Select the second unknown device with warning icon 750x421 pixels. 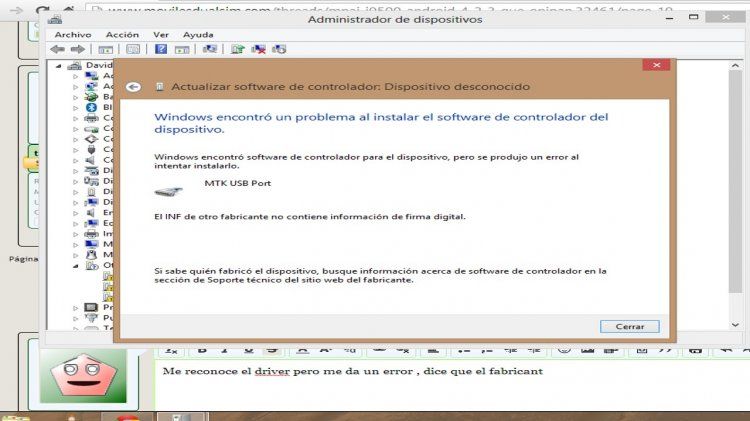[109, 287]
